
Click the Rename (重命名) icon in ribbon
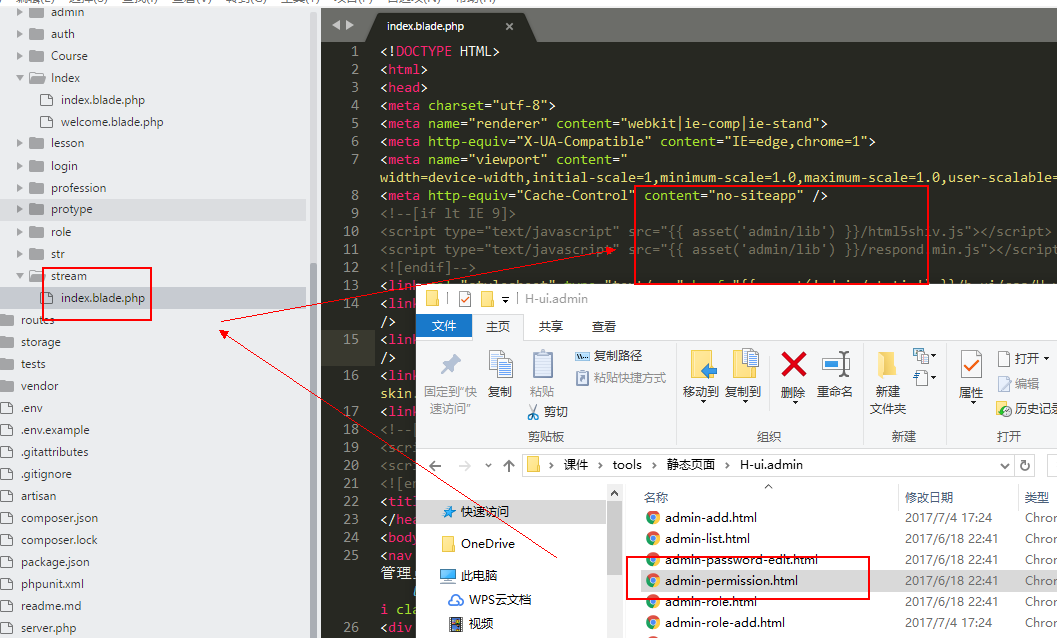835,366
